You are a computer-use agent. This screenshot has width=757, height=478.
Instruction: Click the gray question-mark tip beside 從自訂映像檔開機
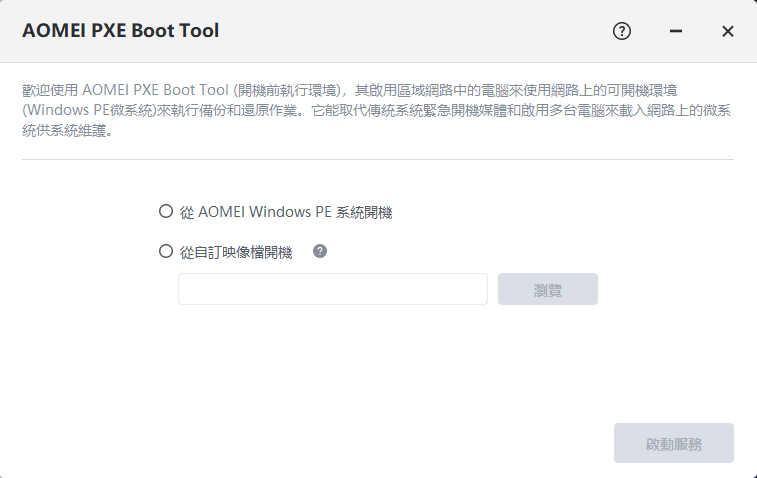pos(320,251)
